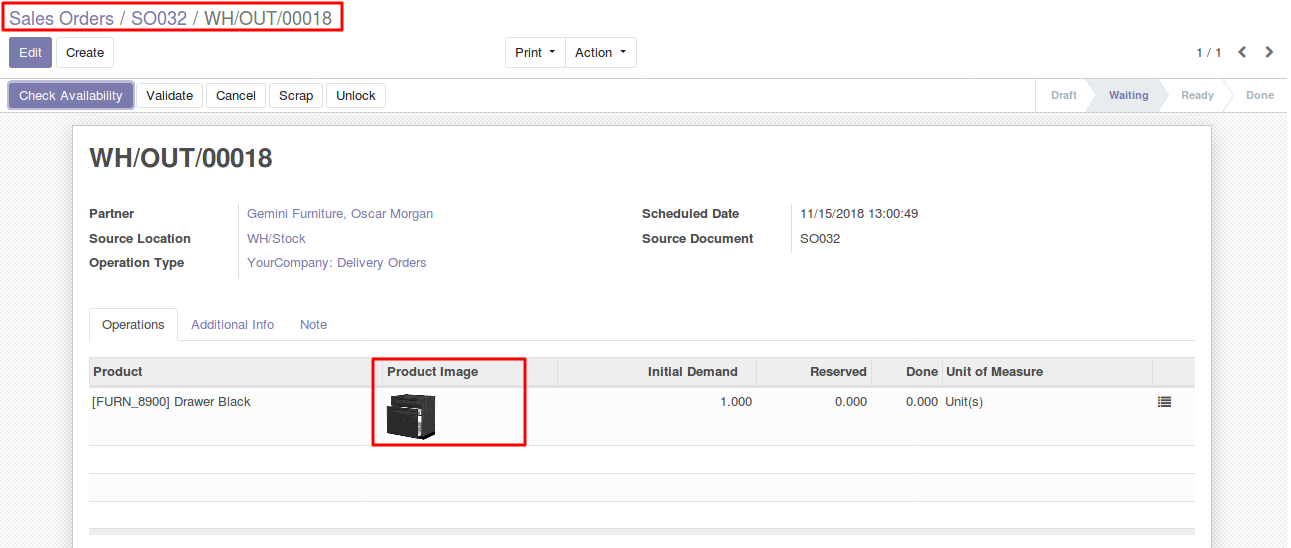Expand the Print dropdown

535,53
